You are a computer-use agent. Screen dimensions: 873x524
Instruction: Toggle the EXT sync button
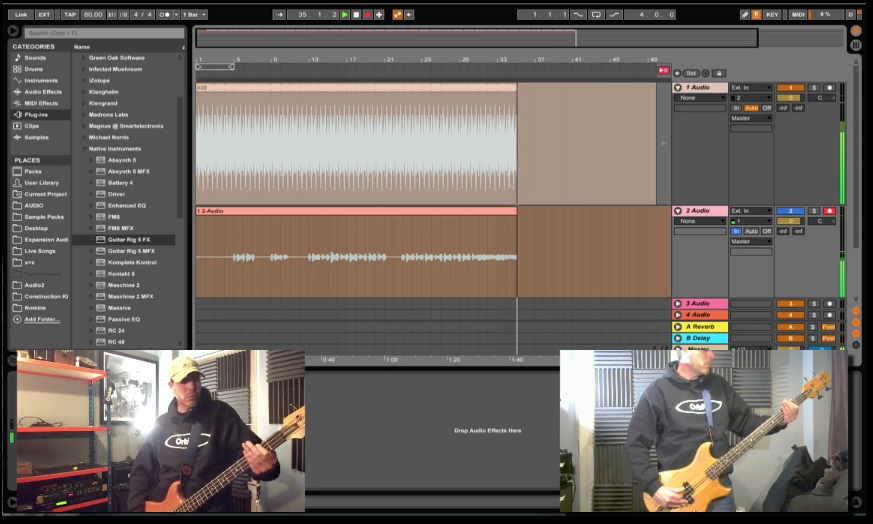click(x=44, y=14)
